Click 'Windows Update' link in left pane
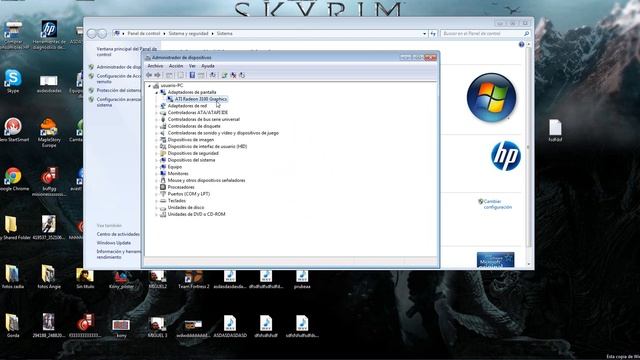640x360 pixels. point(114,243)
